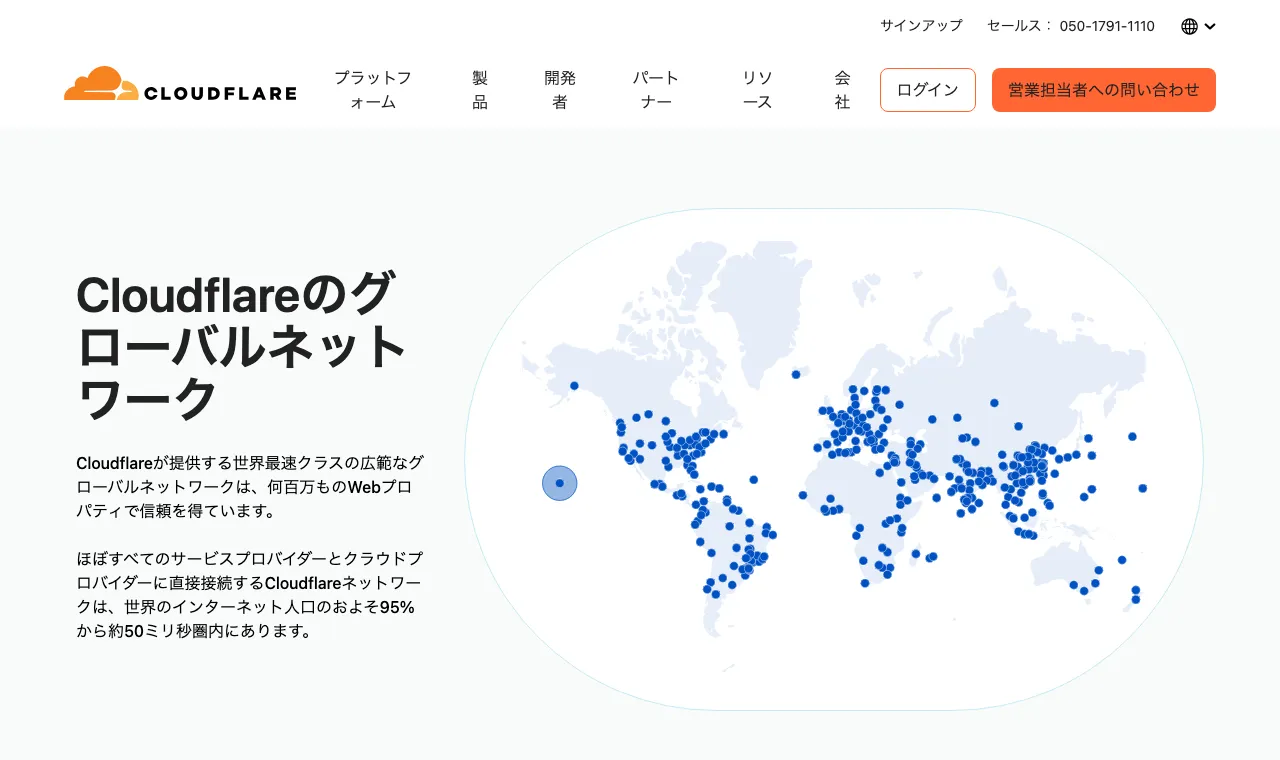Open the パートナー menu
This screenshot has width=1280, height=760.
point(656,90)
